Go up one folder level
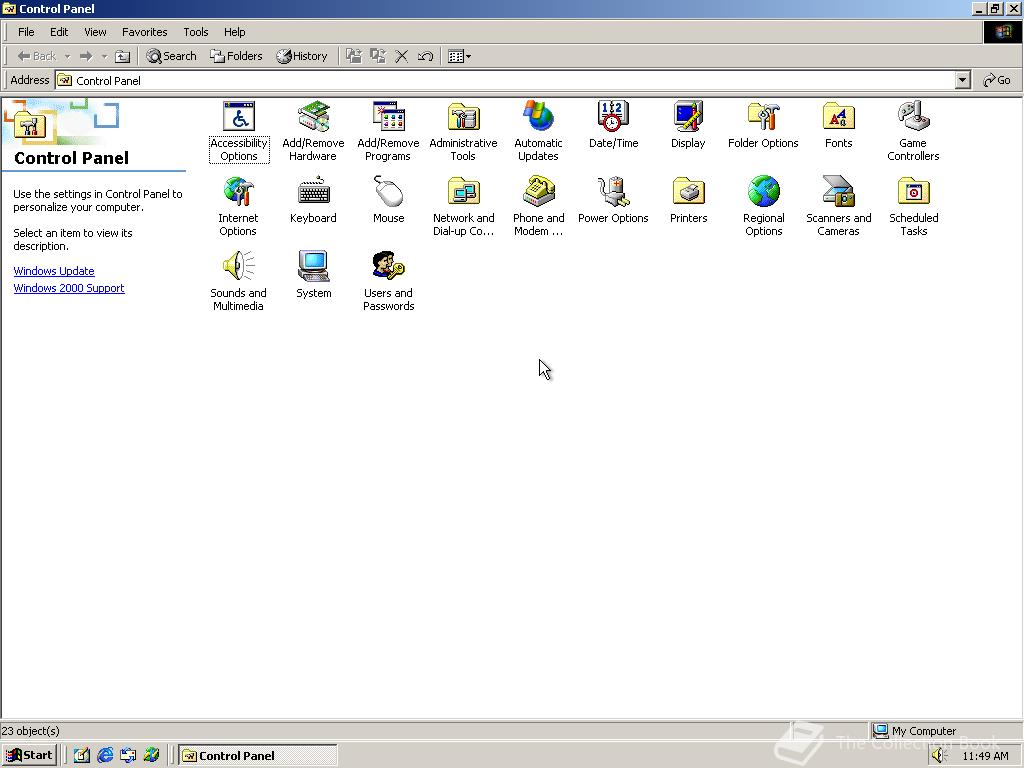This screenshot has width=1024, height=768. 122,56
